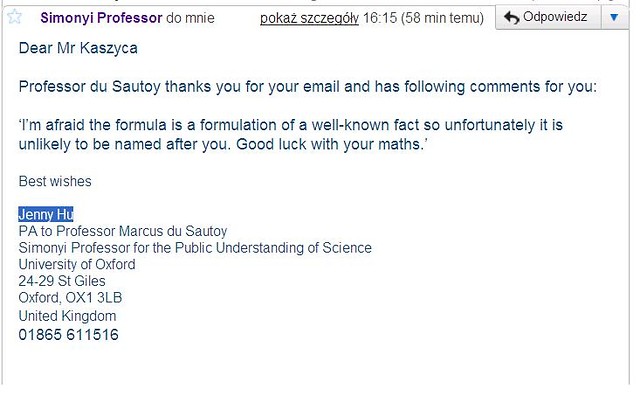Click the '24-29 St Giles' address line
This screenshot has width=640, height=396.
tap(62, 281)
